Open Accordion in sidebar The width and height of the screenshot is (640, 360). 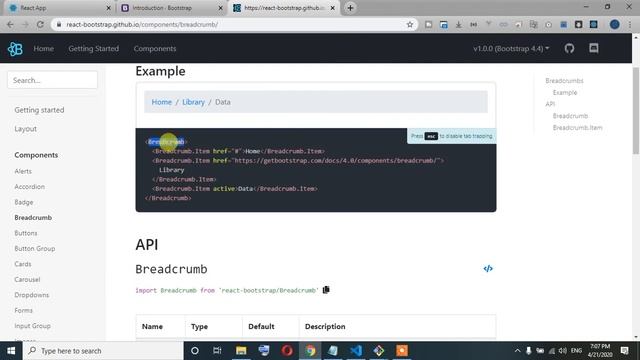tap(29, 187)
